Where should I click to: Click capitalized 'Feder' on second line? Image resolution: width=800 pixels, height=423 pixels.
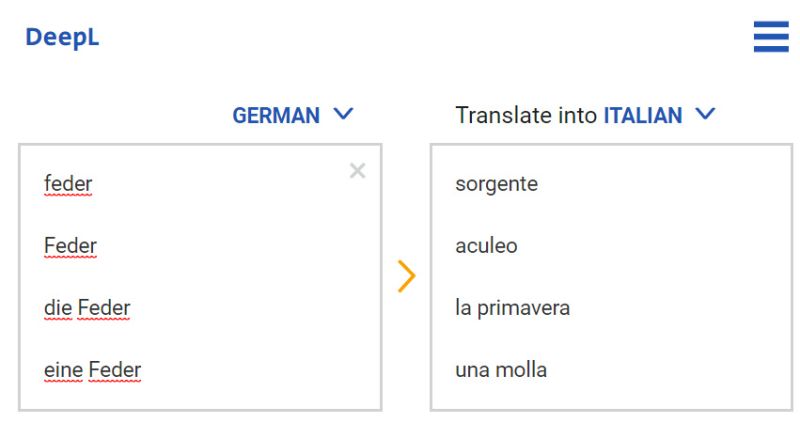click(x=70, y=246)
